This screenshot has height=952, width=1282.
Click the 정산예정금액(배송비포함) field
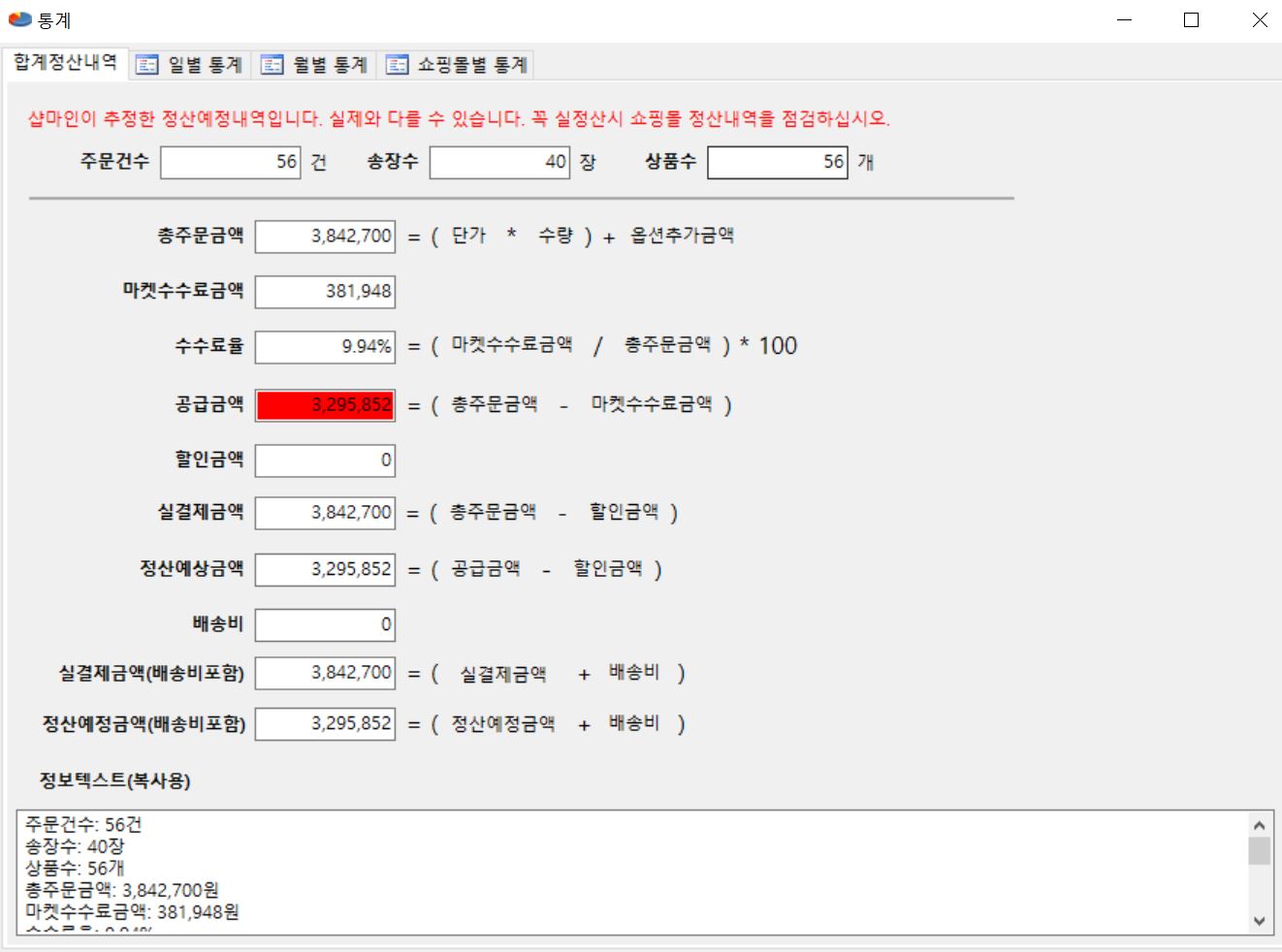[326, 724]
